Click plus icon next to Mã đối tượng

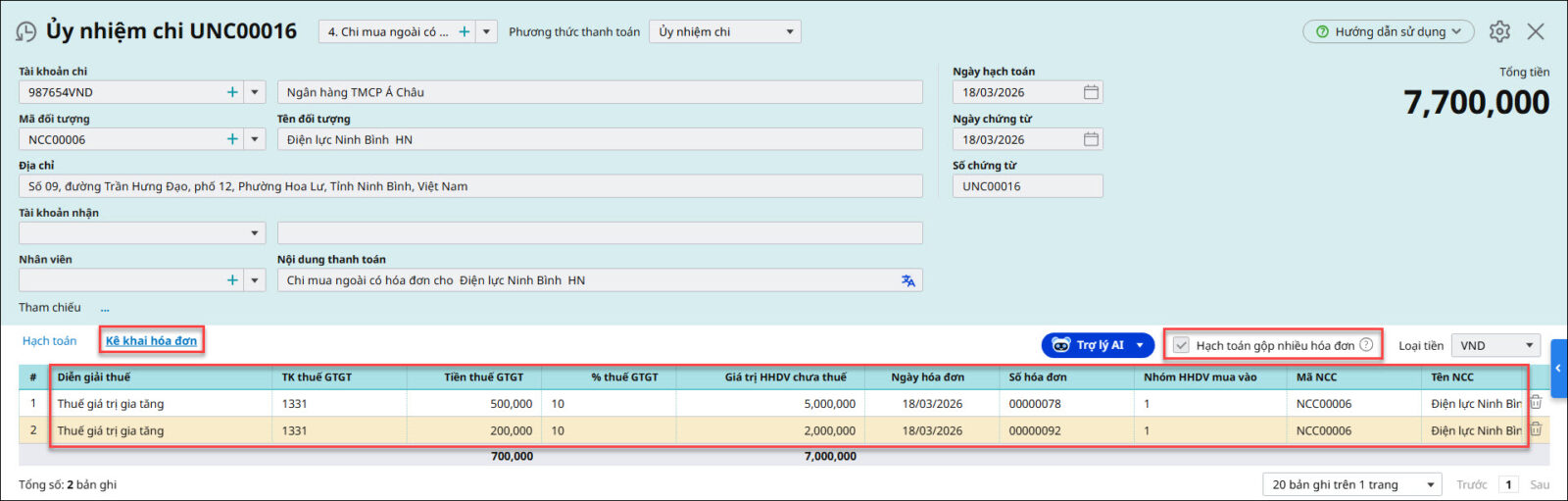click(x=232, y=139)
